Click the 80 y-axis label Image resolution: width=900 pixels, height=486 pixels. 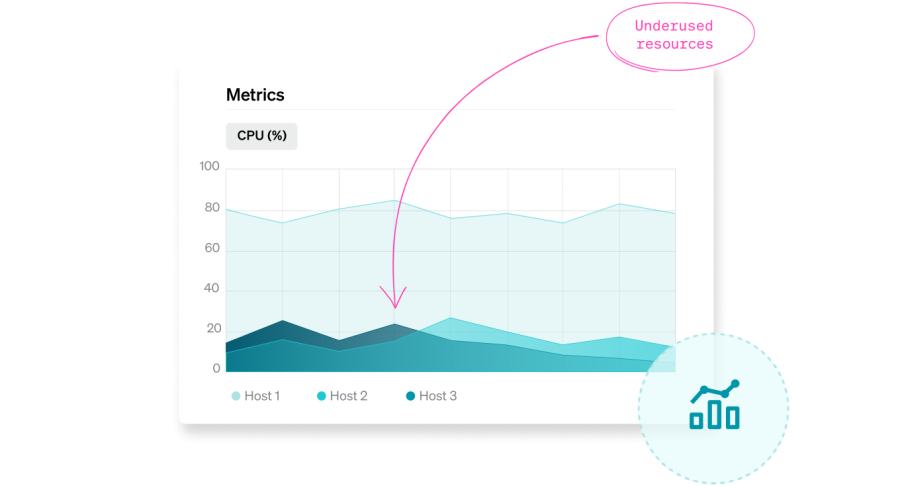pyautogui.click(x=212, y=208)
